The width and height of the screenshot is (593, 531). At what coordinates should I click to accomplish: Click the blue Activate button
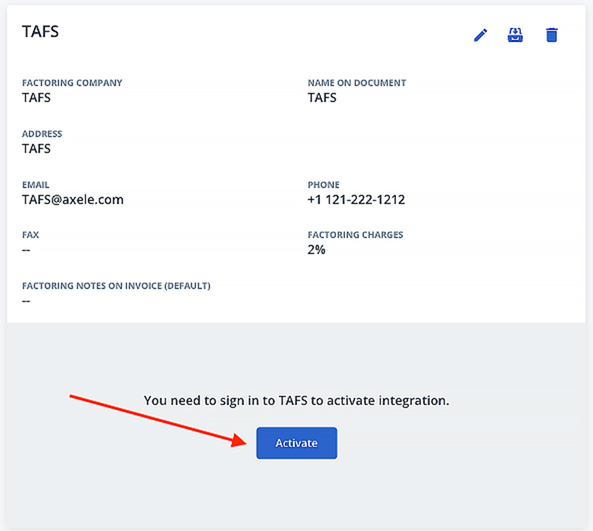tap(296, 443)
